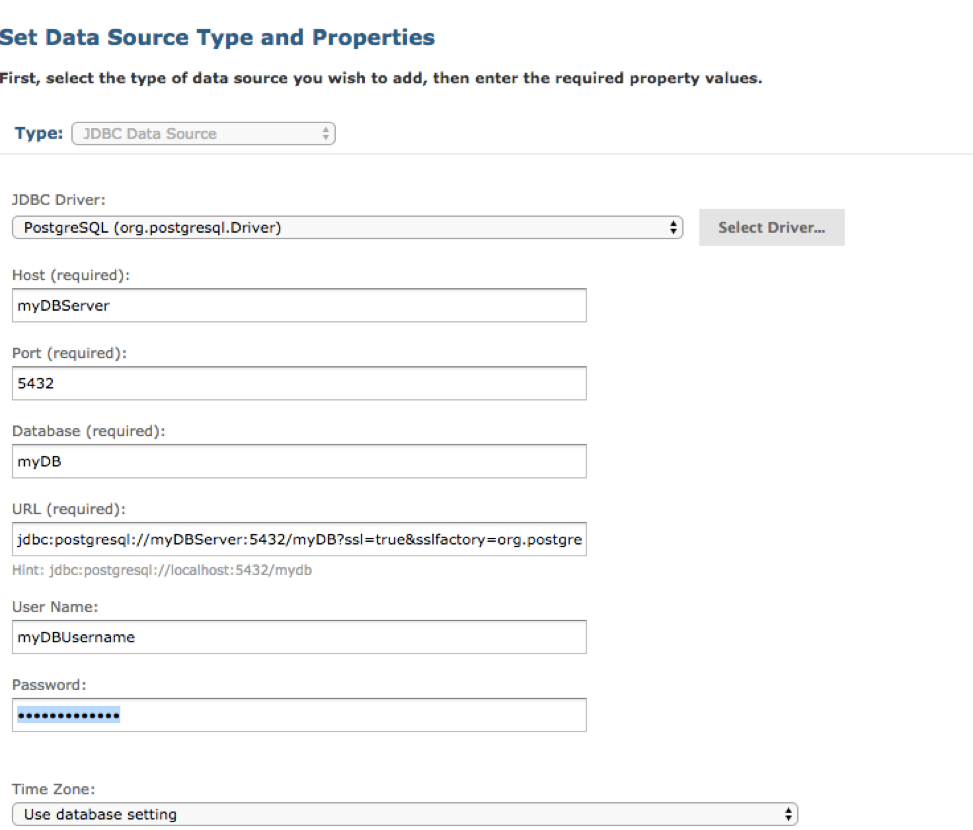Click the 'Port (required):' label
The width and height of the screenshot is (973, 830).
tap(69, 353)
